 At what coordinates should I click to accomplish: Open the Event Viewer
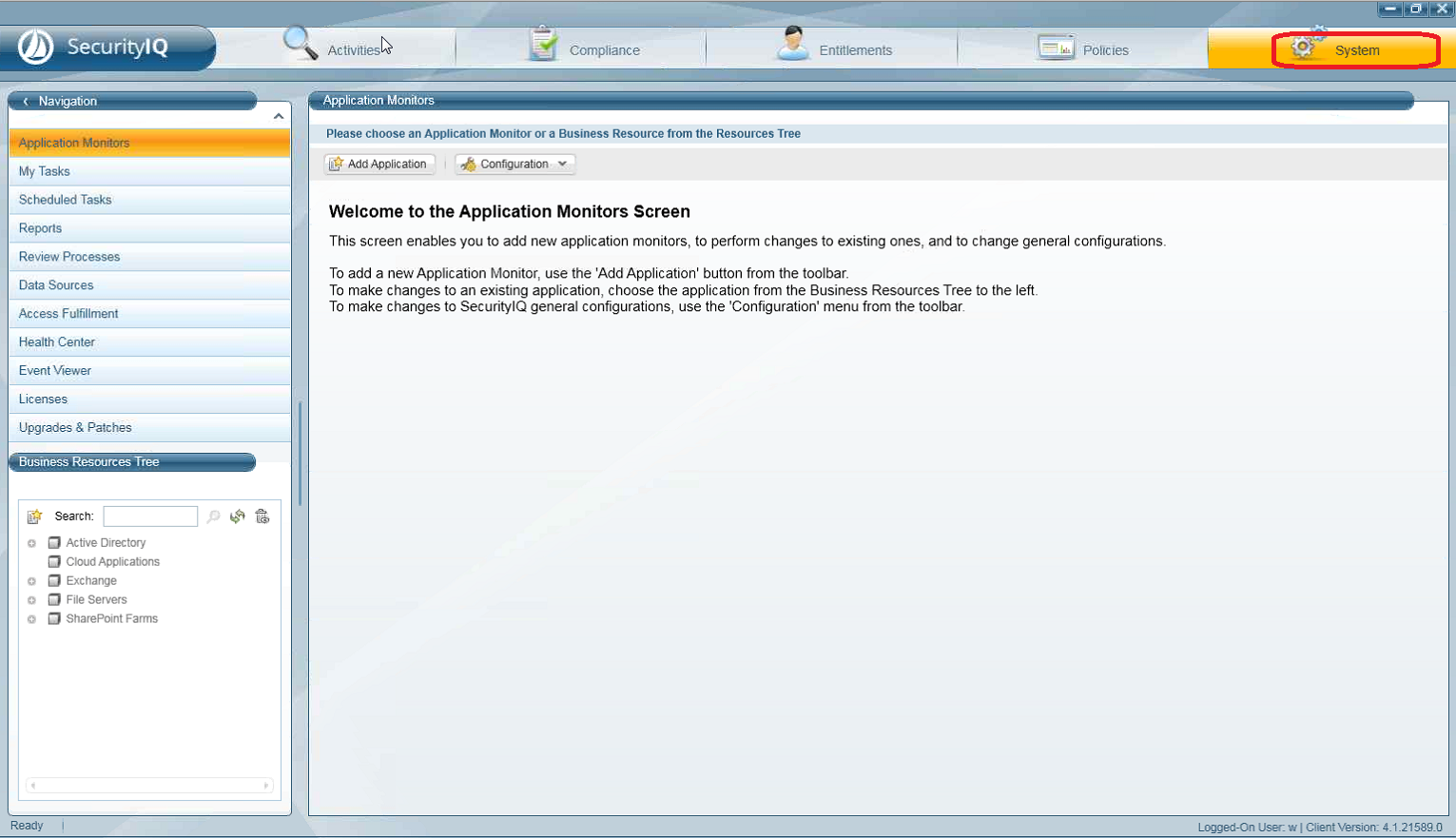[x=150, y=371]
